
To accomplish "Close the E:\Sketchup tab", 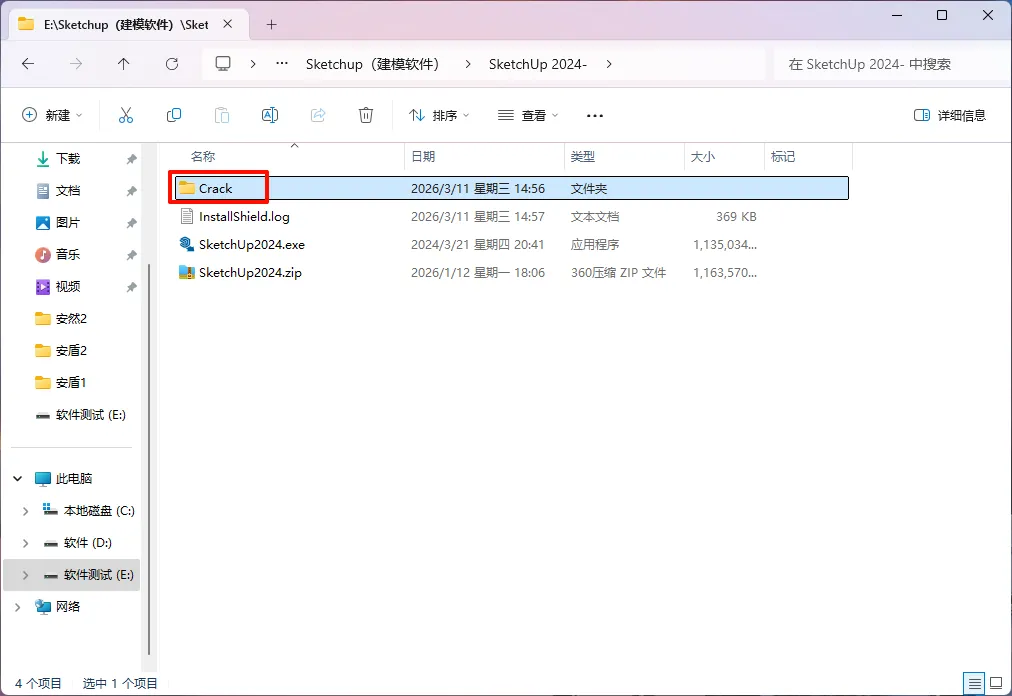I will [x=228, y=24].
